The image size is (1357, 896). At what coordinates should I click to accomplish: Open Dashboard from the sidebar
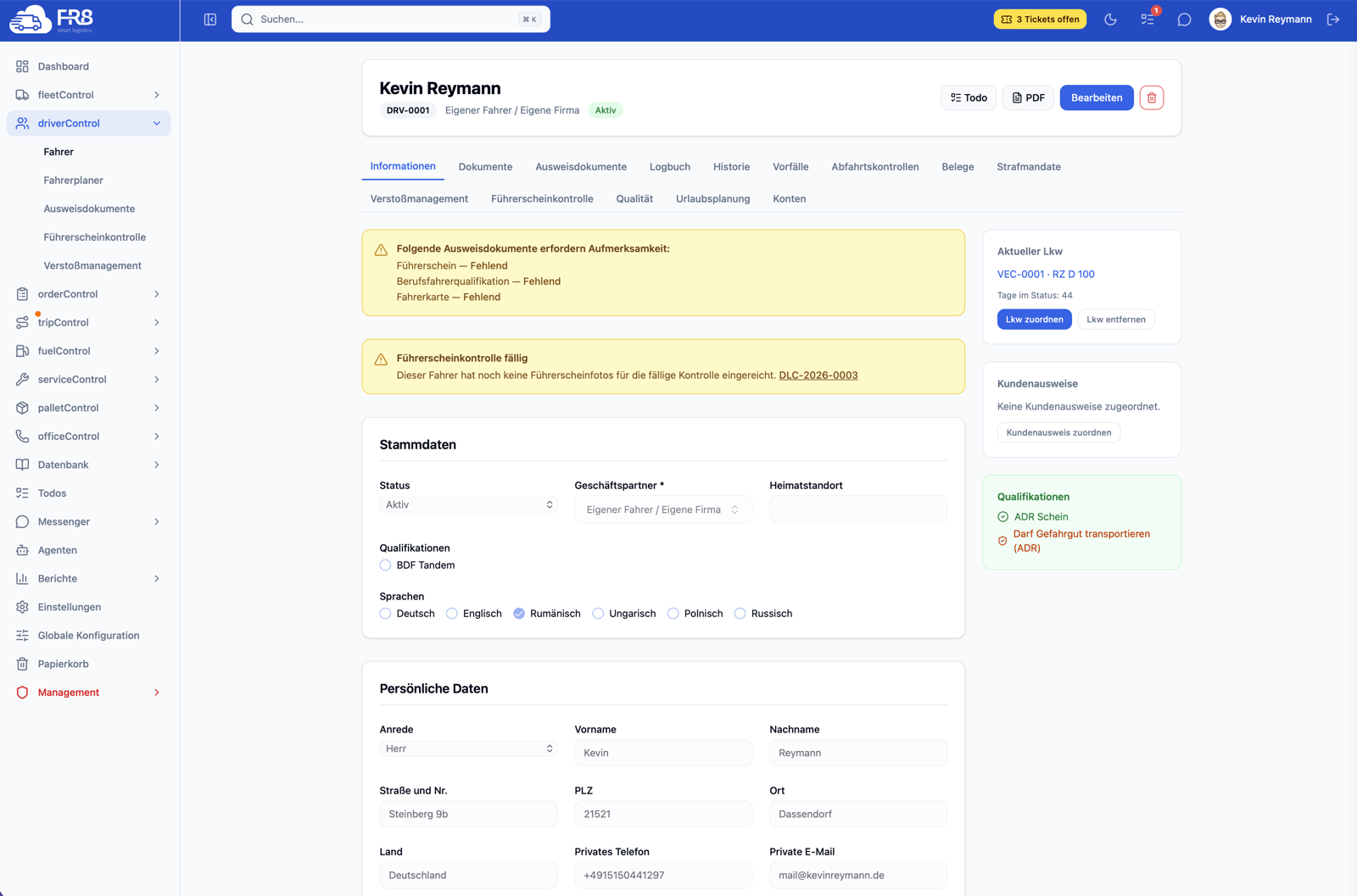[88, 66]
